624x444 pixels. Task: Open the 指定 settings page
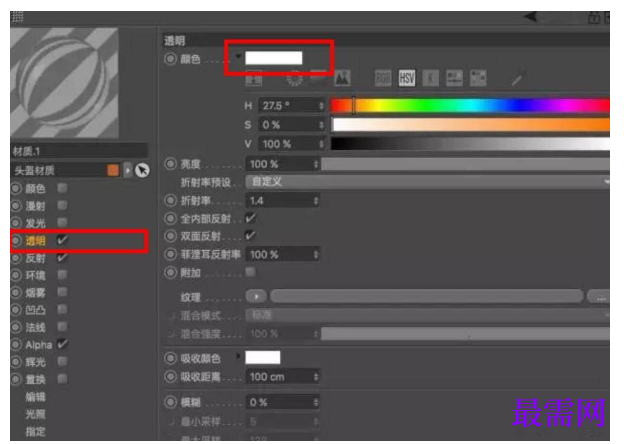[35, 431]
